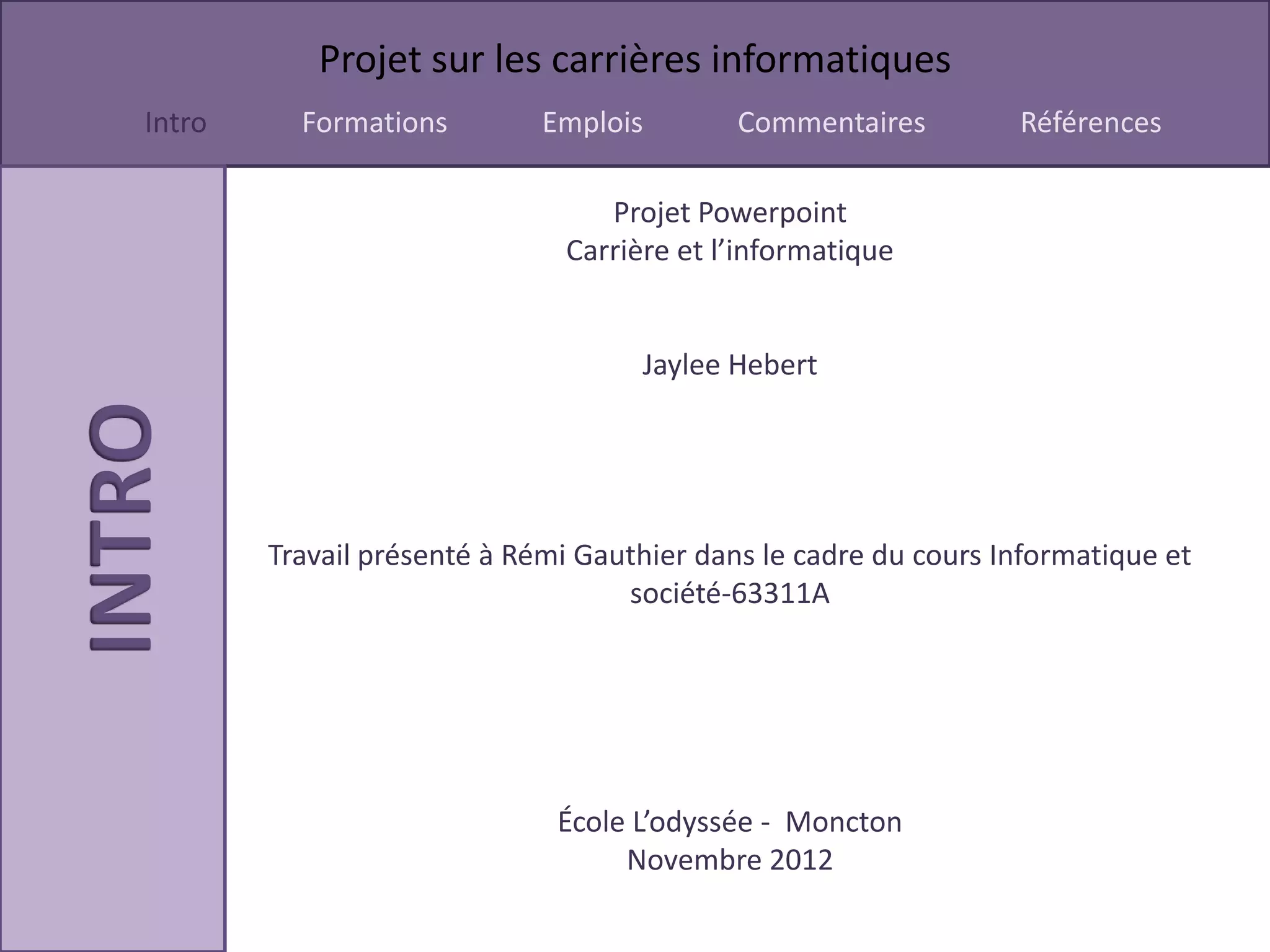Click the Carrière et l'informatique subtitle
Screen dimensions: 1270x952
[x=729, y=251]
